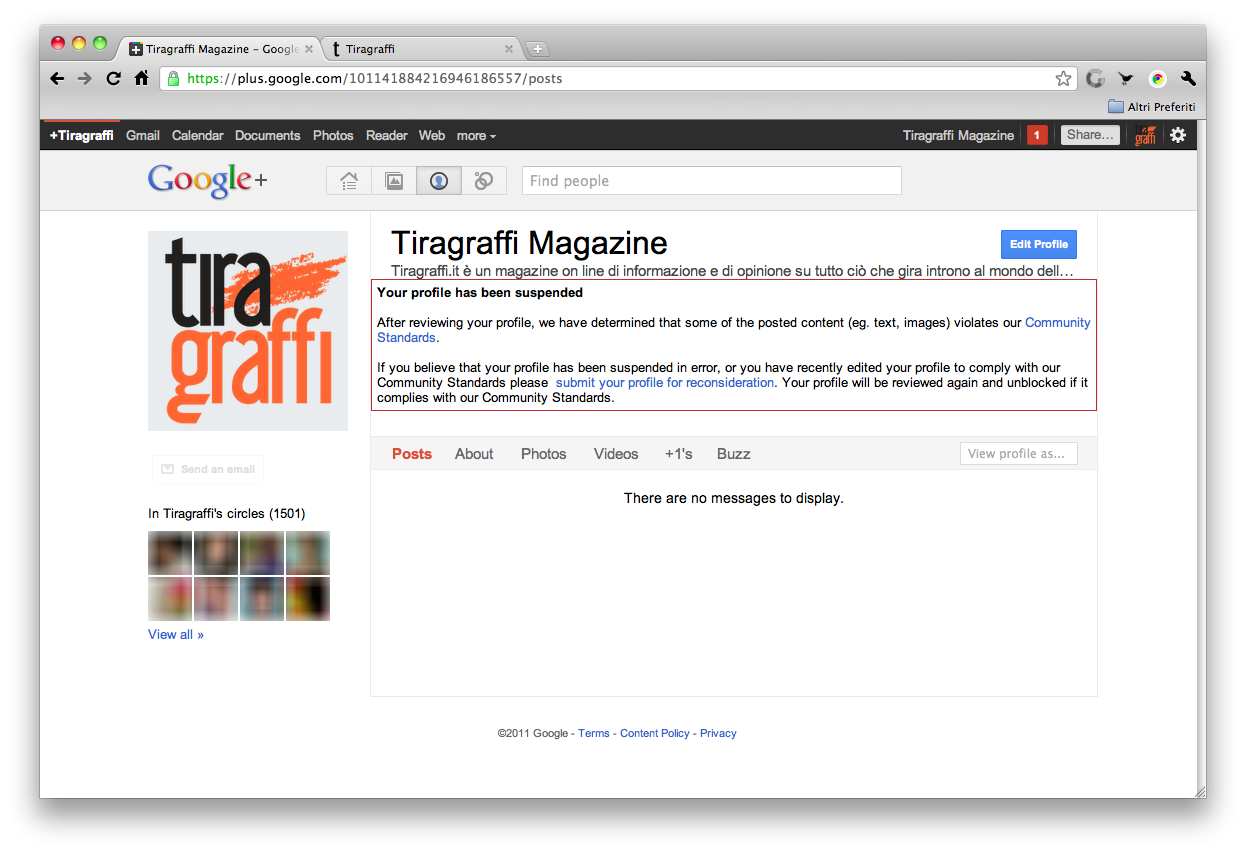Click 'There are no messages to display.' text
This screenshot has height=853, width=1246.
click(734, 498)
